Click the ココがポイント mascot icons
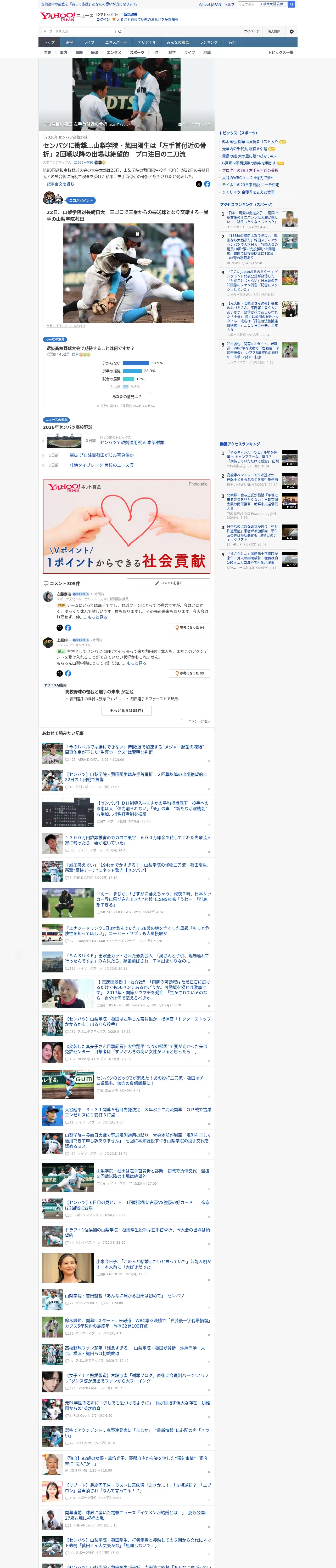Viewport: 336px width, 1568px height. click(54, 198)
